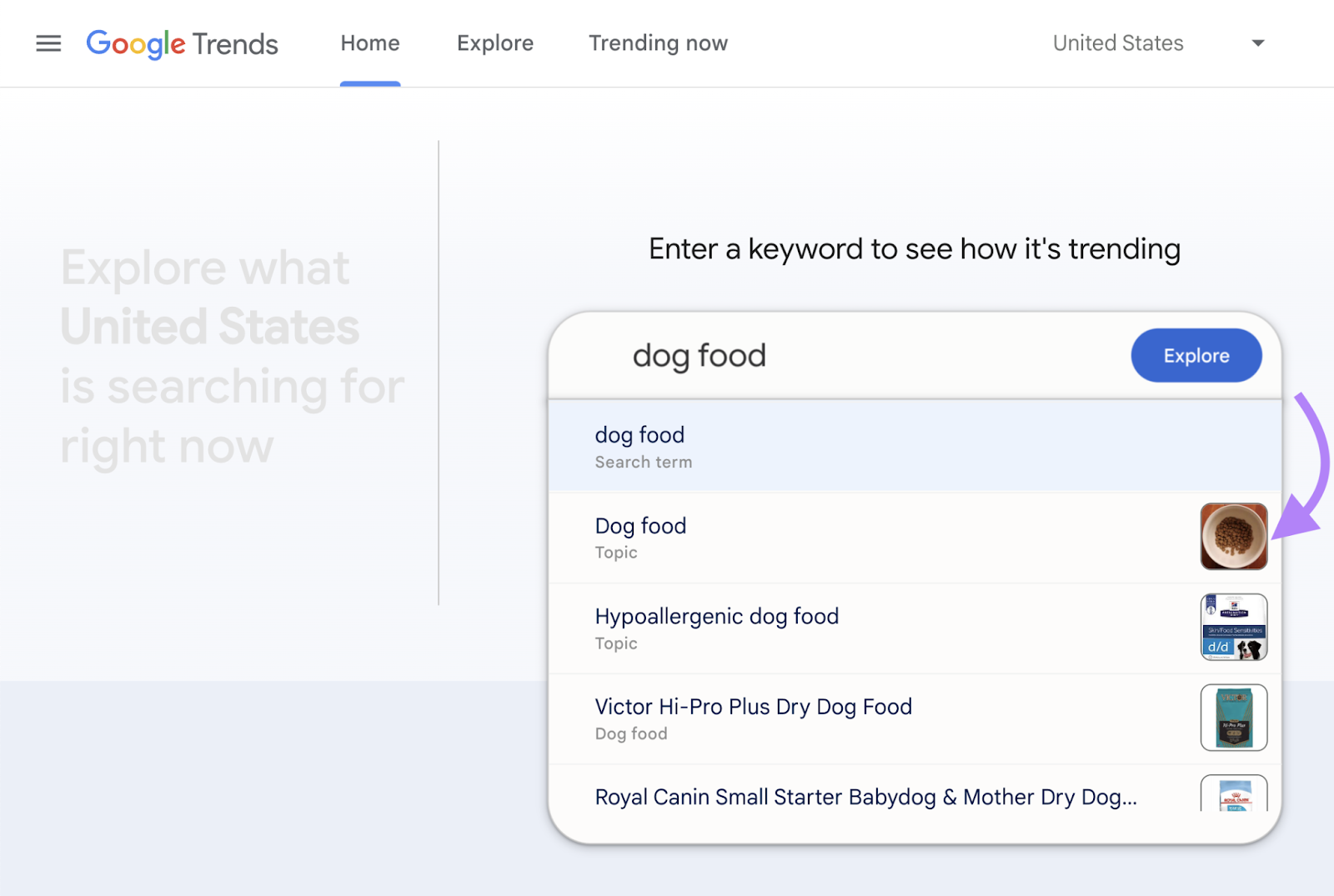Open the hamburger navigation menu

(48, 43)
